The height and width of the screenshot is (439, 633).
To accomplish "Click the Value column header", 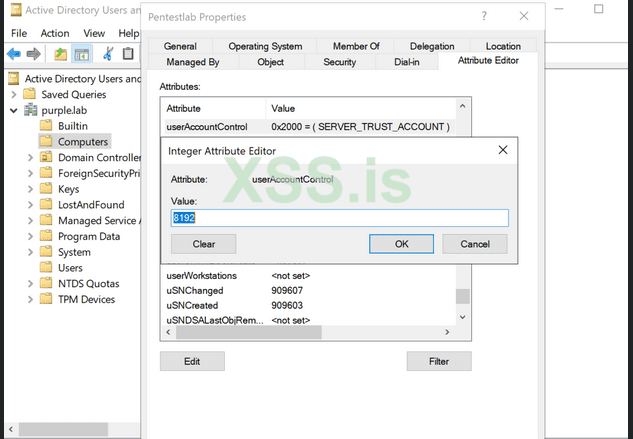I will tap(361, 108).
